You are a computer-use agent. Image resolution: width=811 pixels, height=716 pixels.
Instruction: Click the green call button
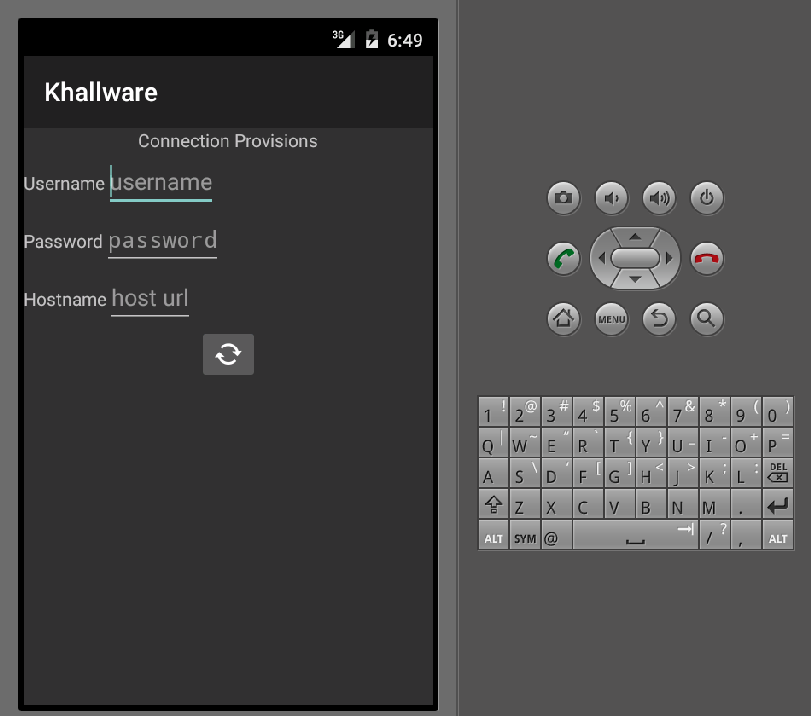pos(563,258)
